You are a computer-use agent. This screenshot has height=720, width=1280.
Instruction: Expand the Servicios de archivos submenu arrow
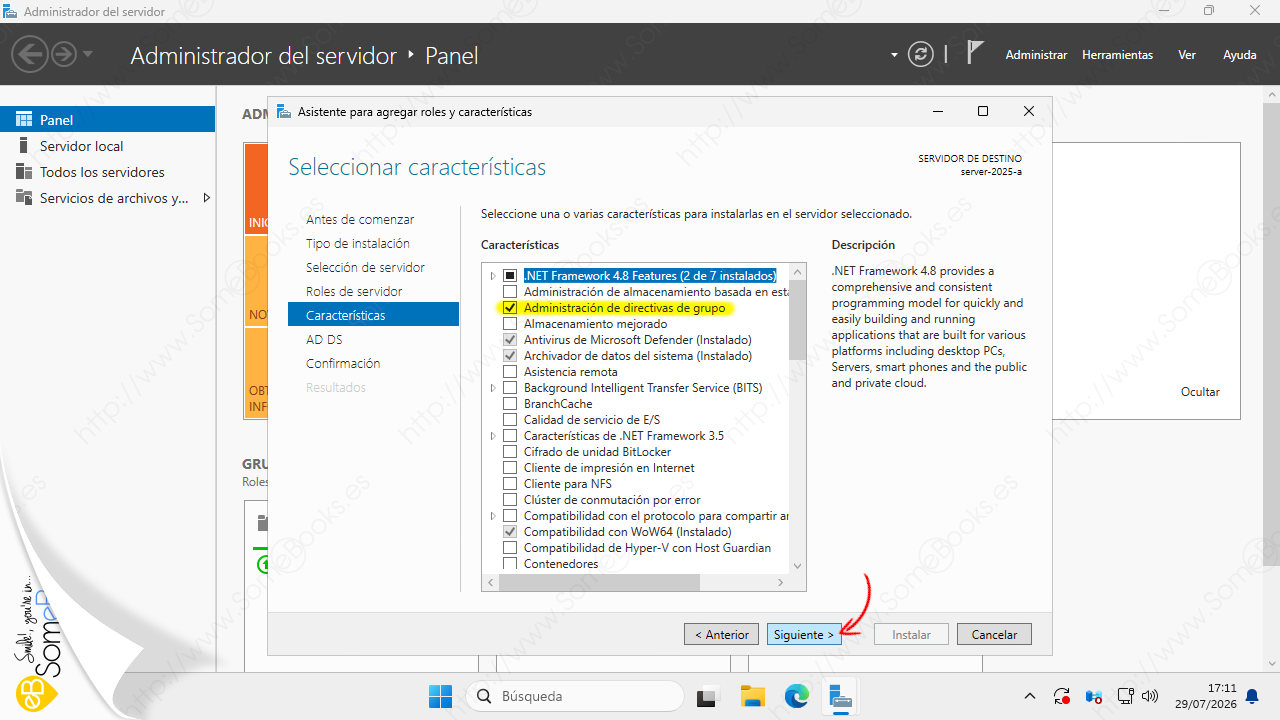pos(206,198)
